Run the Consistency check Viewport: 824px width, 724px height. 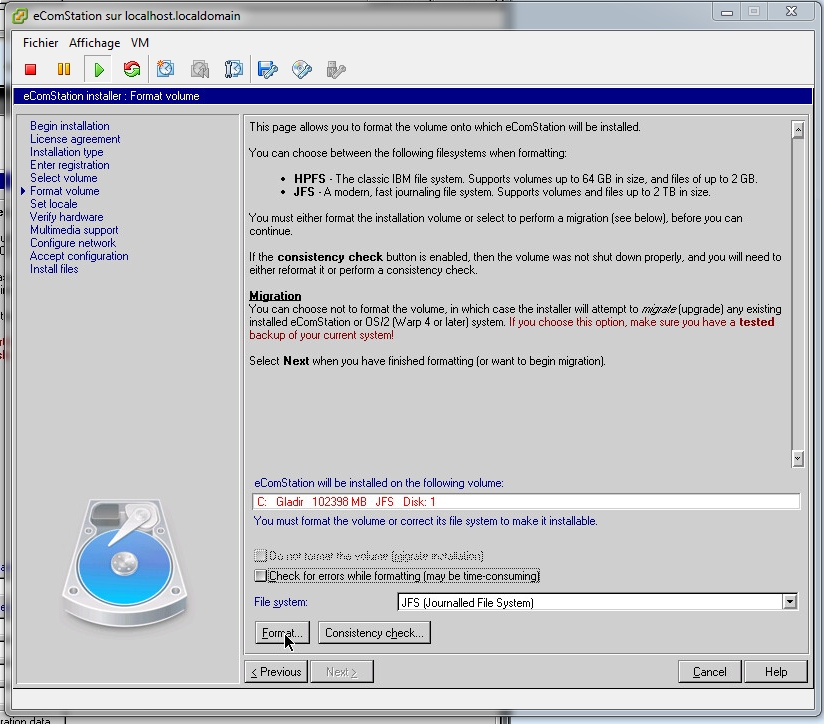374,632
